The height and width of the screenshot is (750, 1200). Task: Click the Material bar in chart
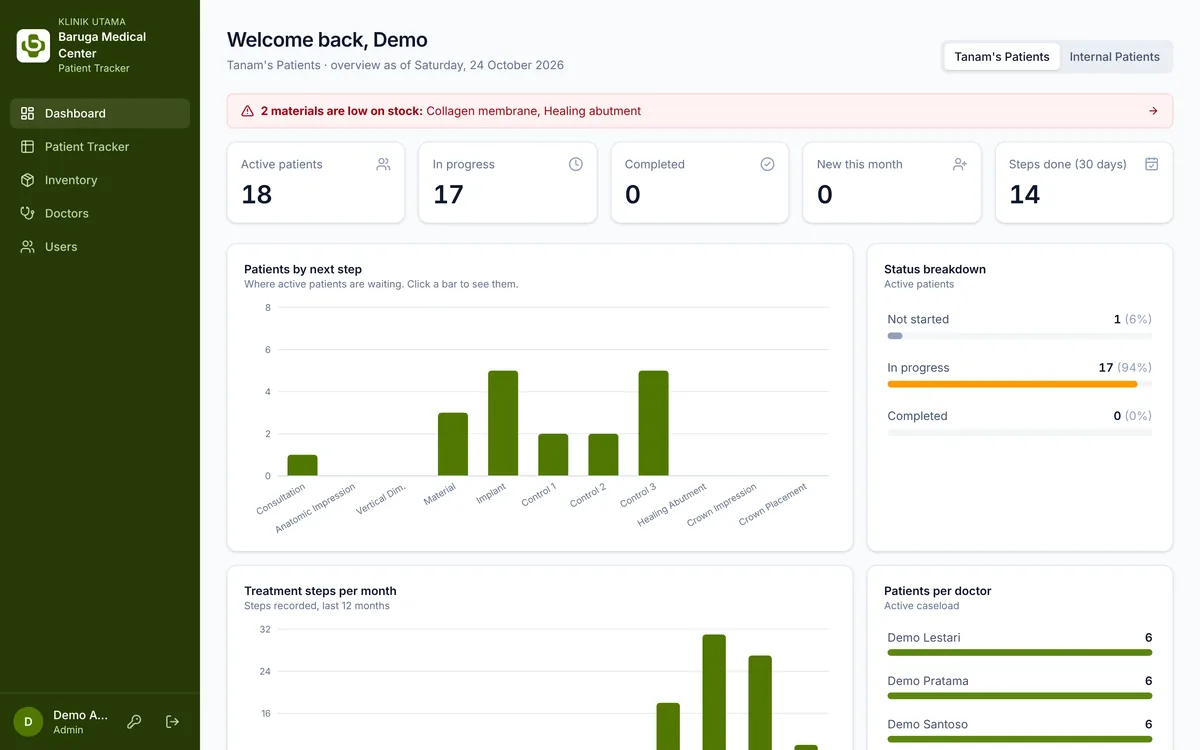[453, 444]
